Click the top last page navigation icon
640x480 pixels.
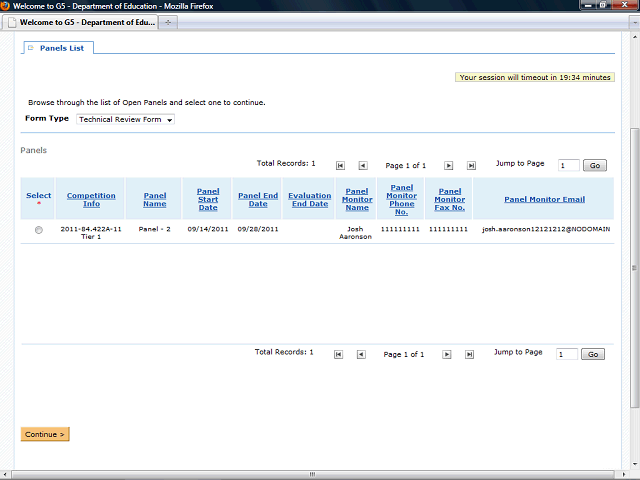tap(471, 166)
